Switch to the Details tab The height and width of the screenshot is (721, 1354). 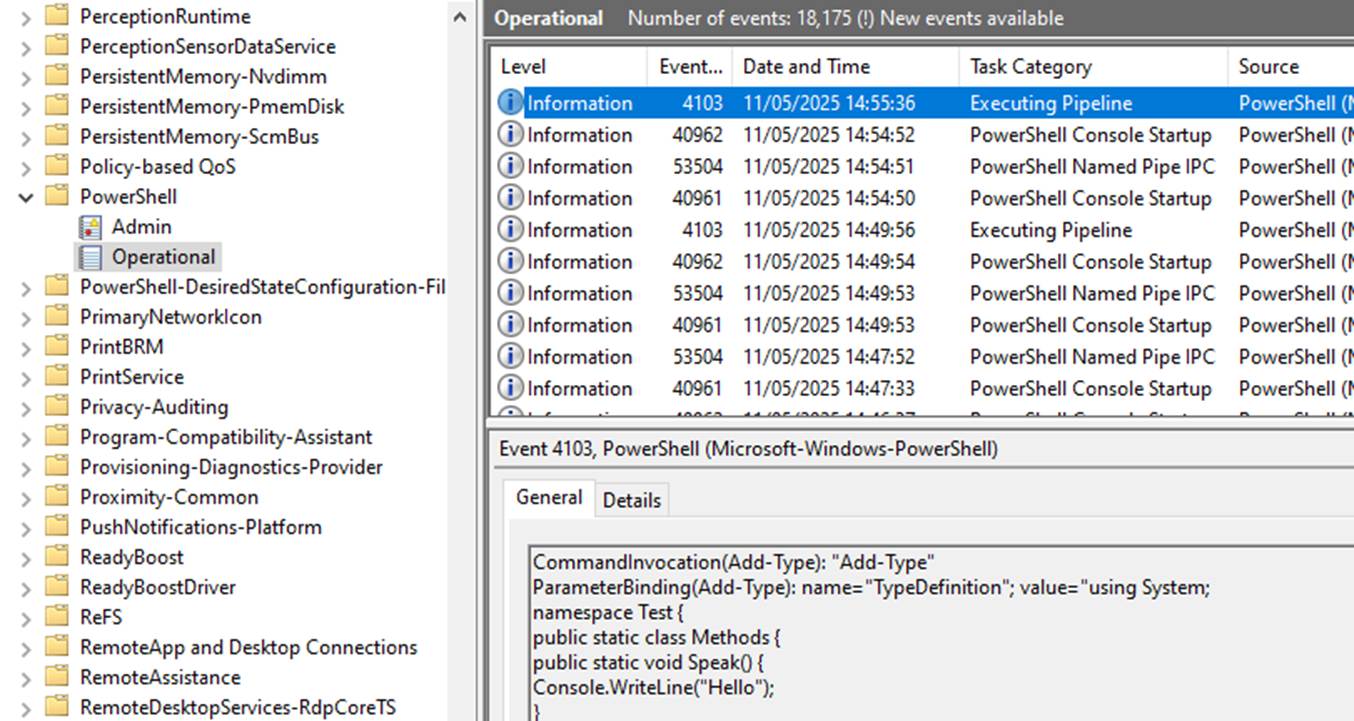(x=631, y=500)
